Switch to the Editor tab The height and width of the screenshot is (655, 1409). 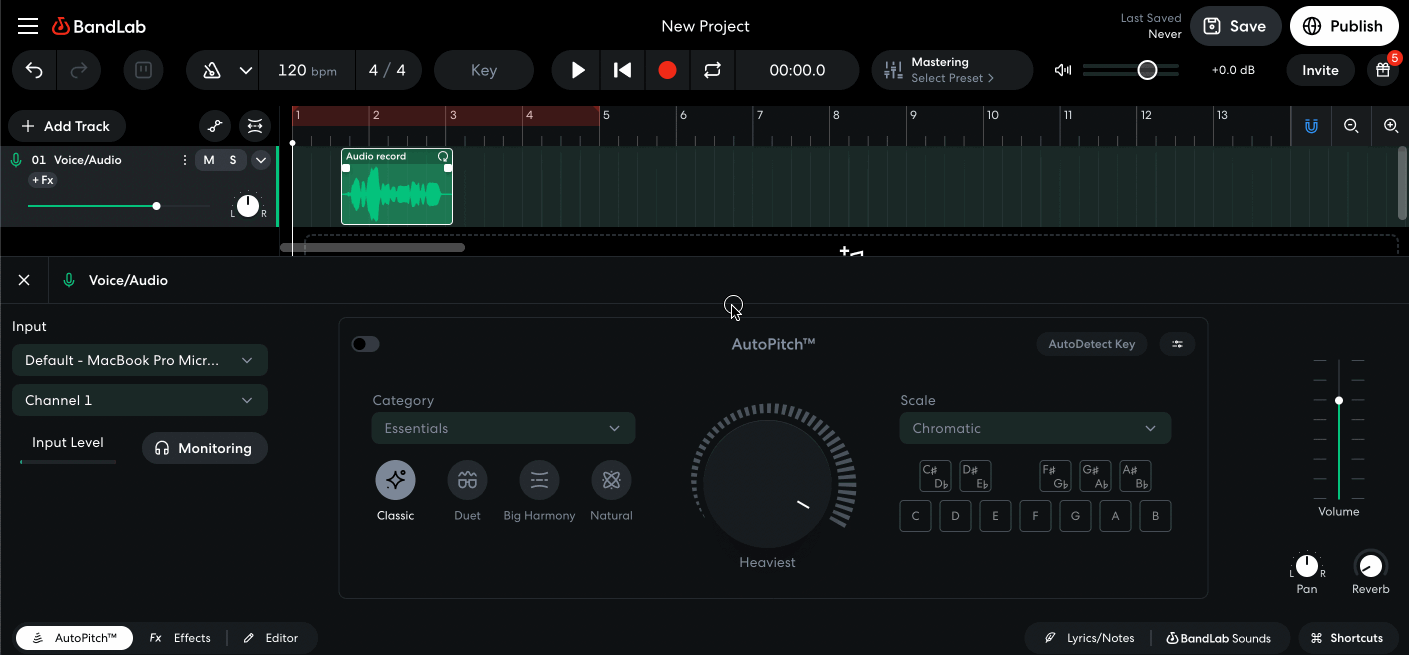point(271,638)
